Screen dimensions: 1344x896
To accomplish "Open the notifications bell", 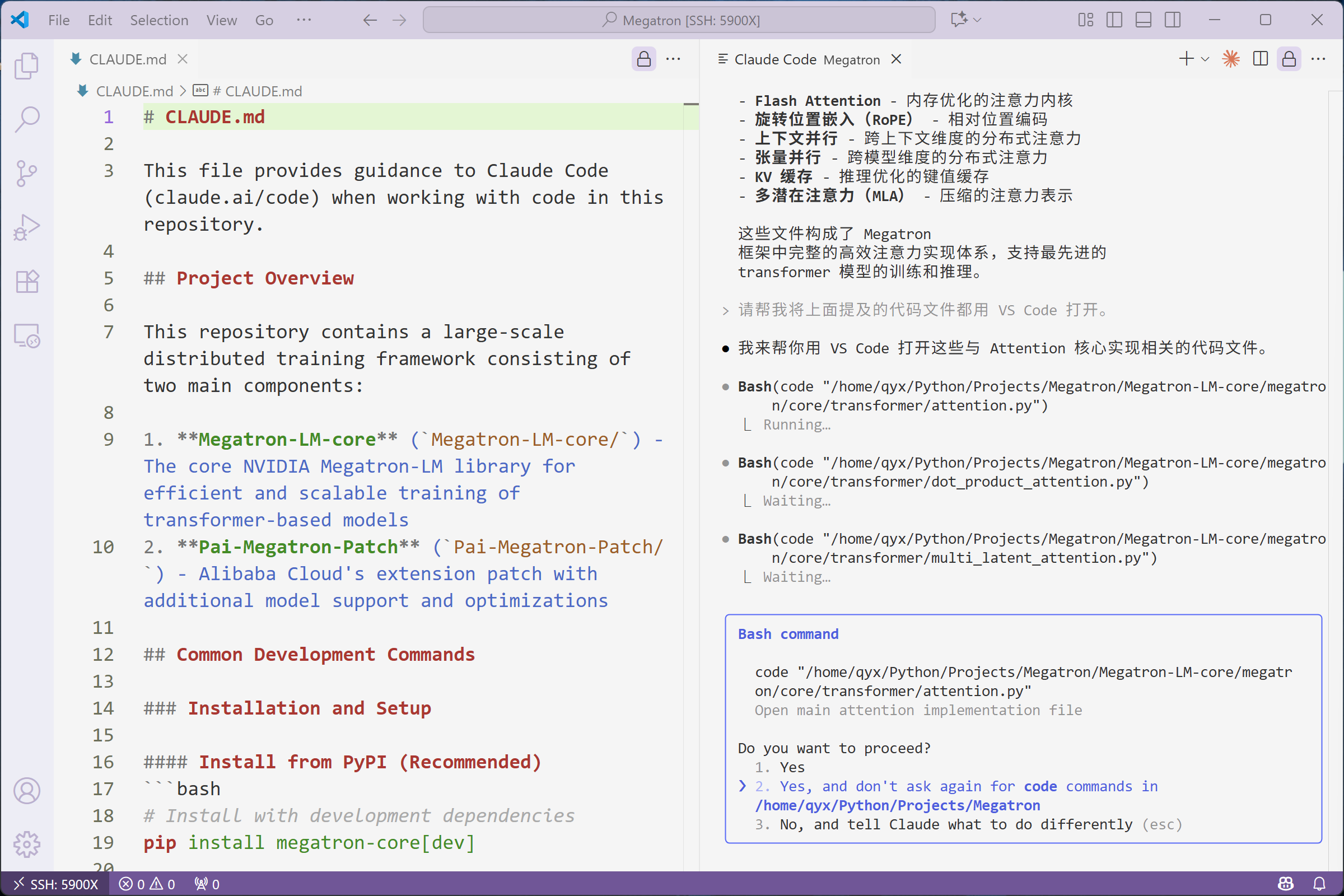I will 1319,884.
